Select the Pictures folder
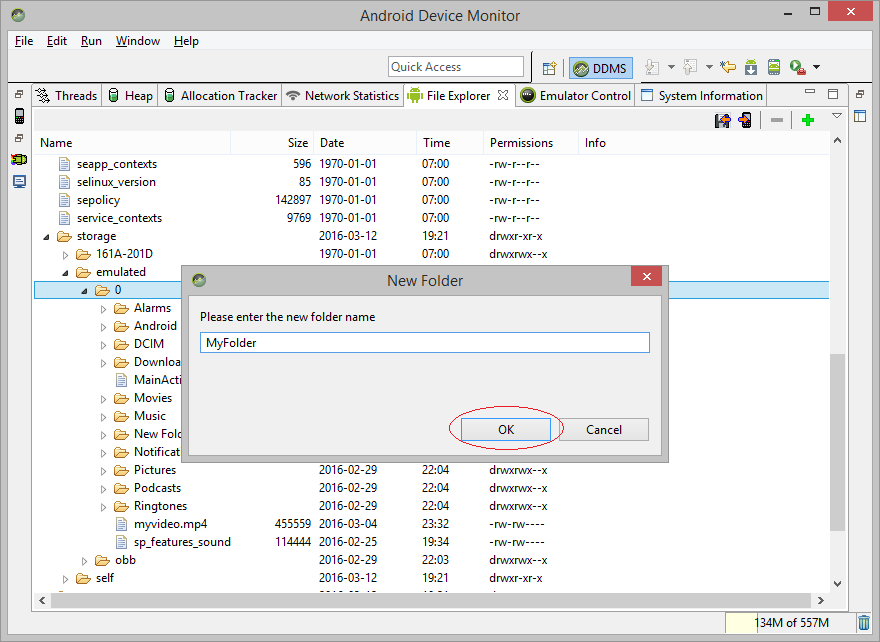880x642 pixels. [155, 470]
